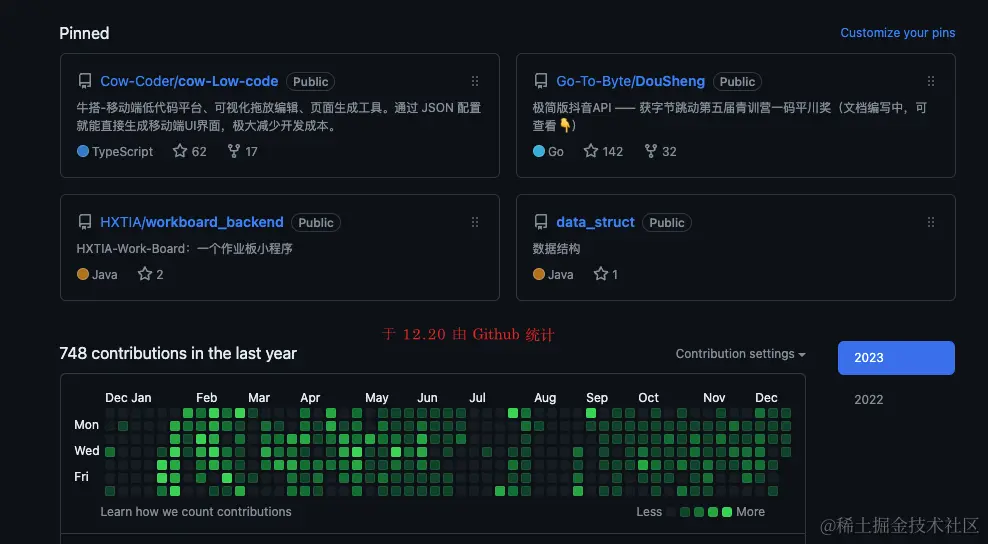
Task: Click the Feb month label in graph
Action: [x=207, y=398]
